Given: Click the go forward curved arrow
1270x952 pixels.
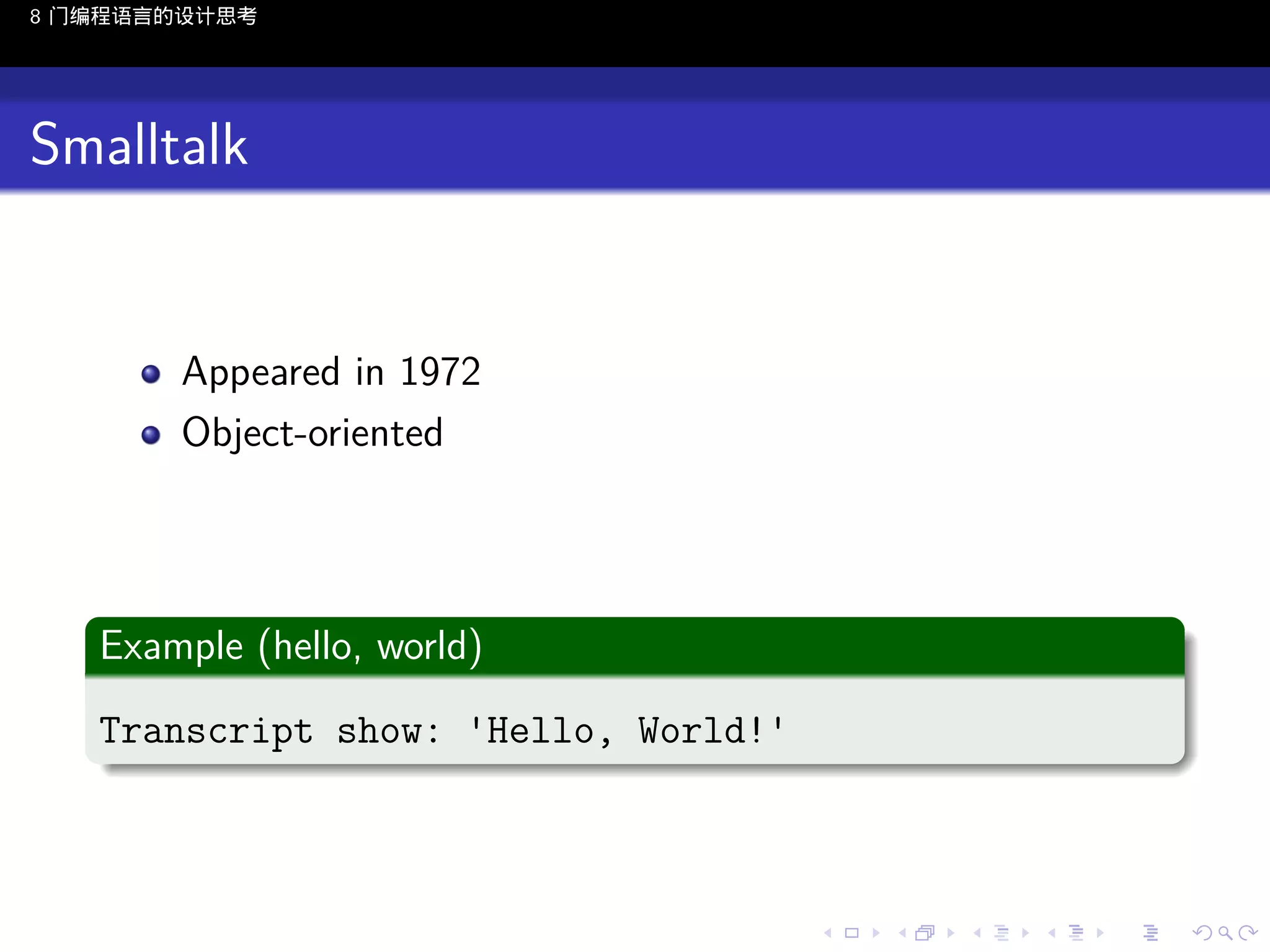Looking at the screenshot, I should pos(1248,933).
